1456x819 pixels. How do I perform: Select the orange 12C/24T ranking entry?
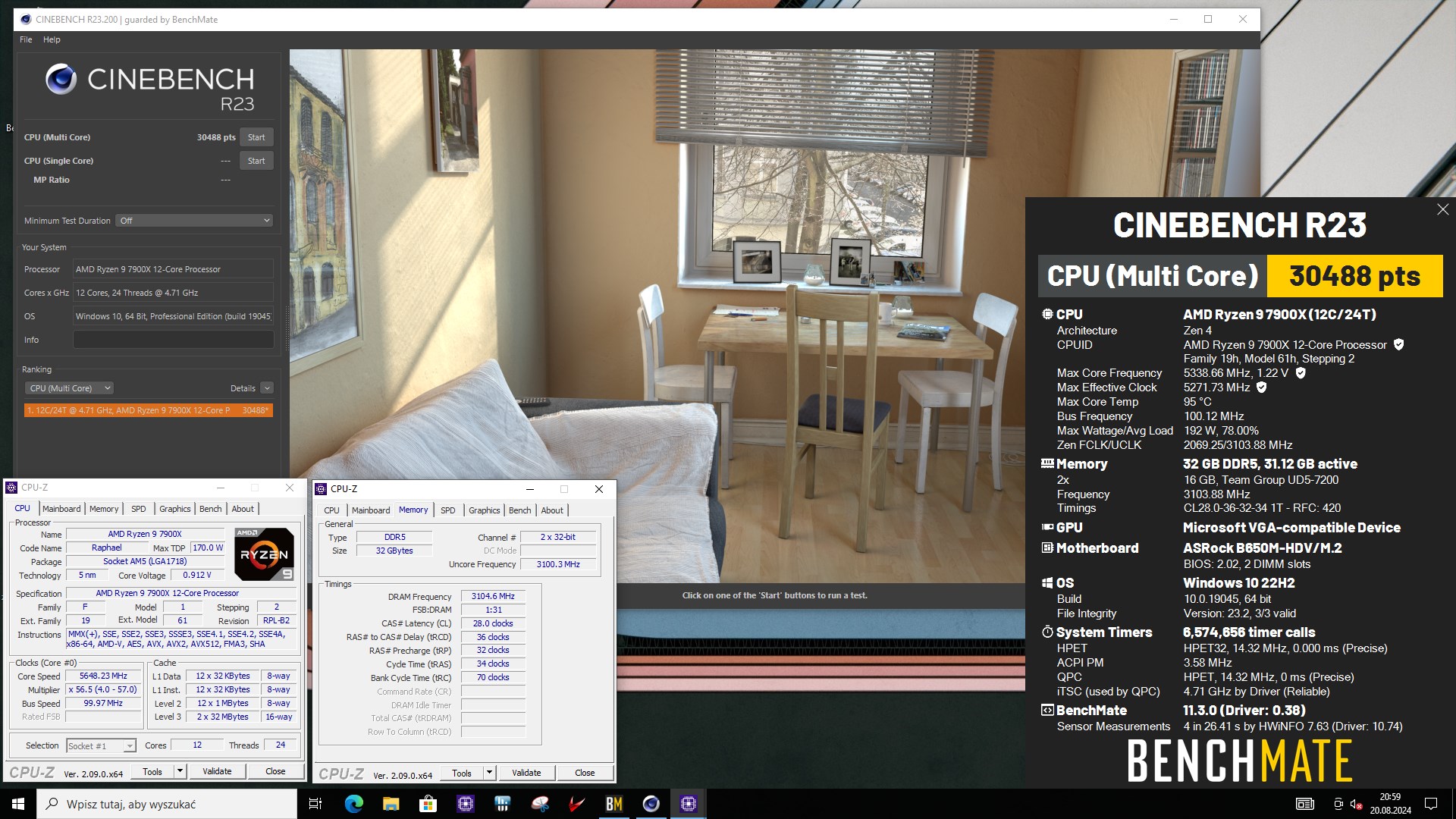[148, 410]
